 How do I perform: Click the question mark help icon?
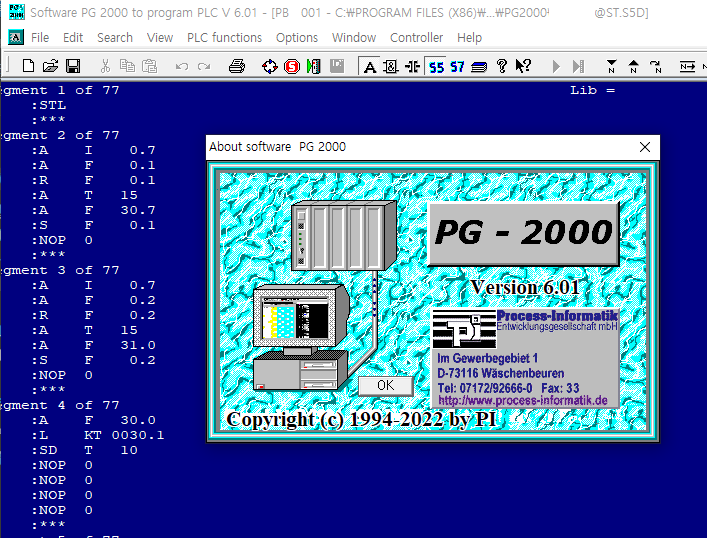point(501,67)
